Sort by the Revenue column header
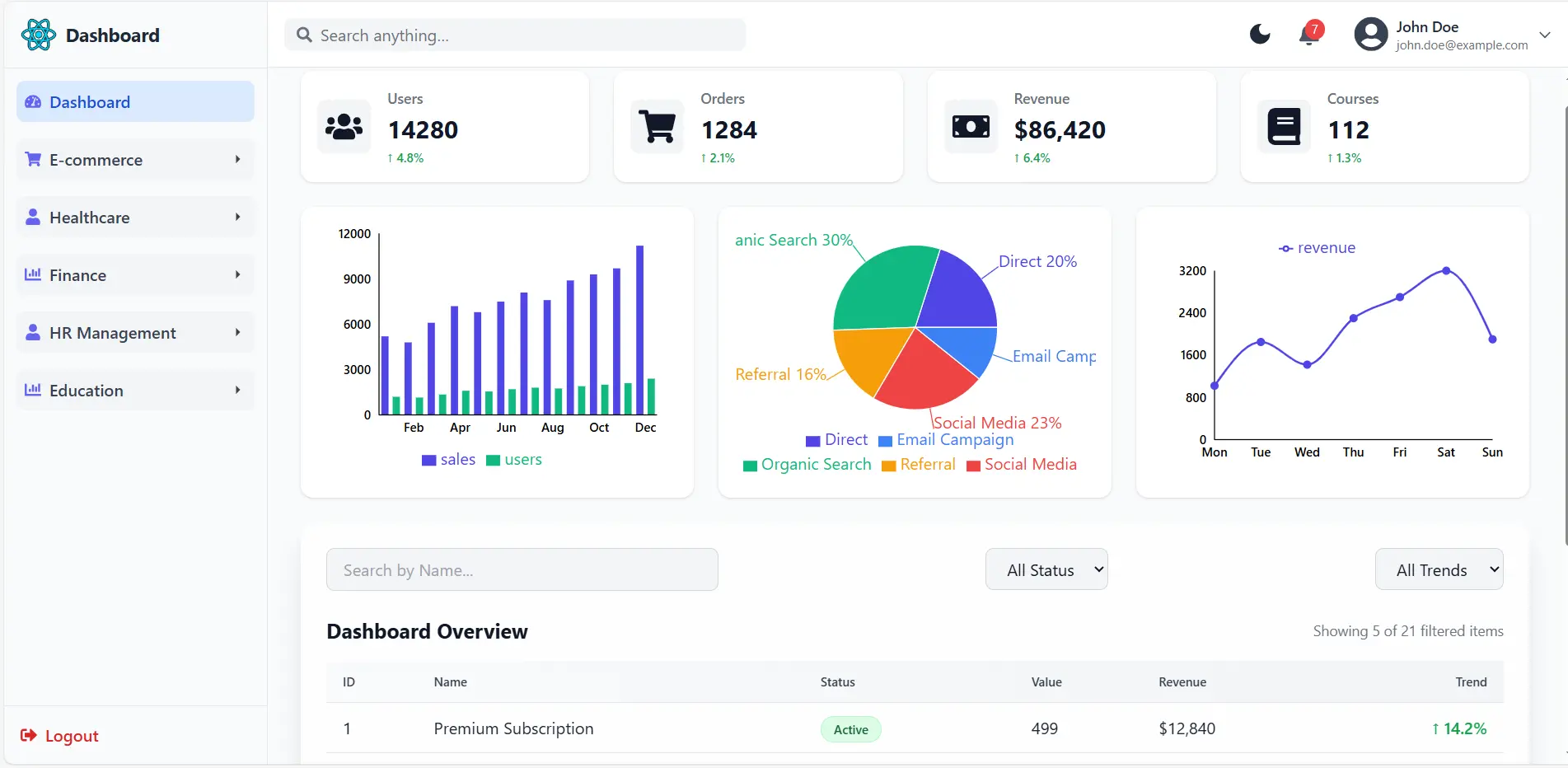The width and height of the screenshot is (1568, 768). tap(1182, 682)
